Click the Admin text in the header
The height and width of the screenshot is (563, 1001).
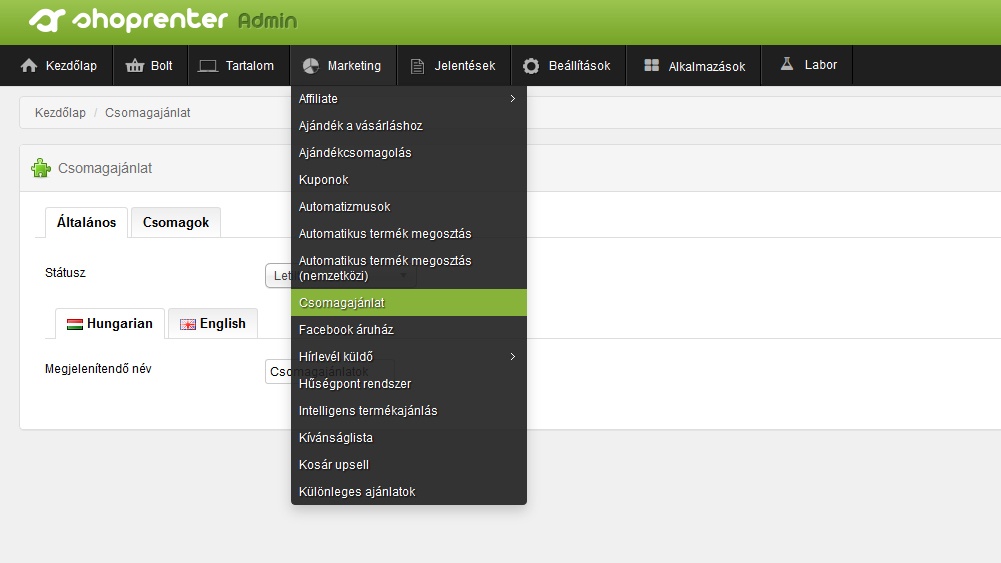(267, 21)
